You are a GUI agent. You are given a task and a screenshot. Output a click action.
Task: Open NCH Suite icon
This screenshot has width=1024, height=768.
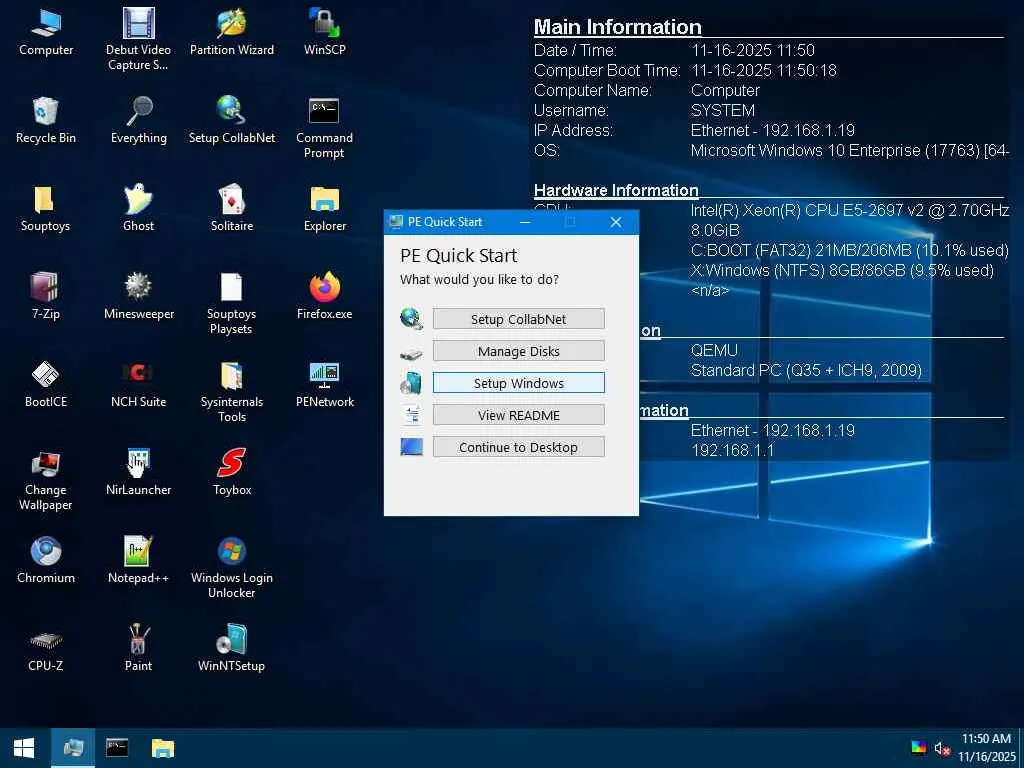pos(138,385)
